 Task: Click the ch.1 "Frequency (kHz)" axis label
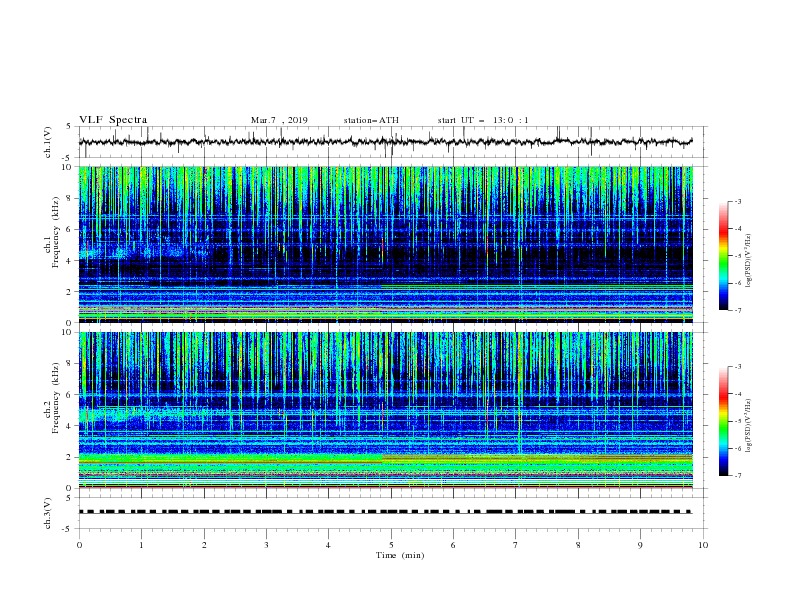[56, 233]
